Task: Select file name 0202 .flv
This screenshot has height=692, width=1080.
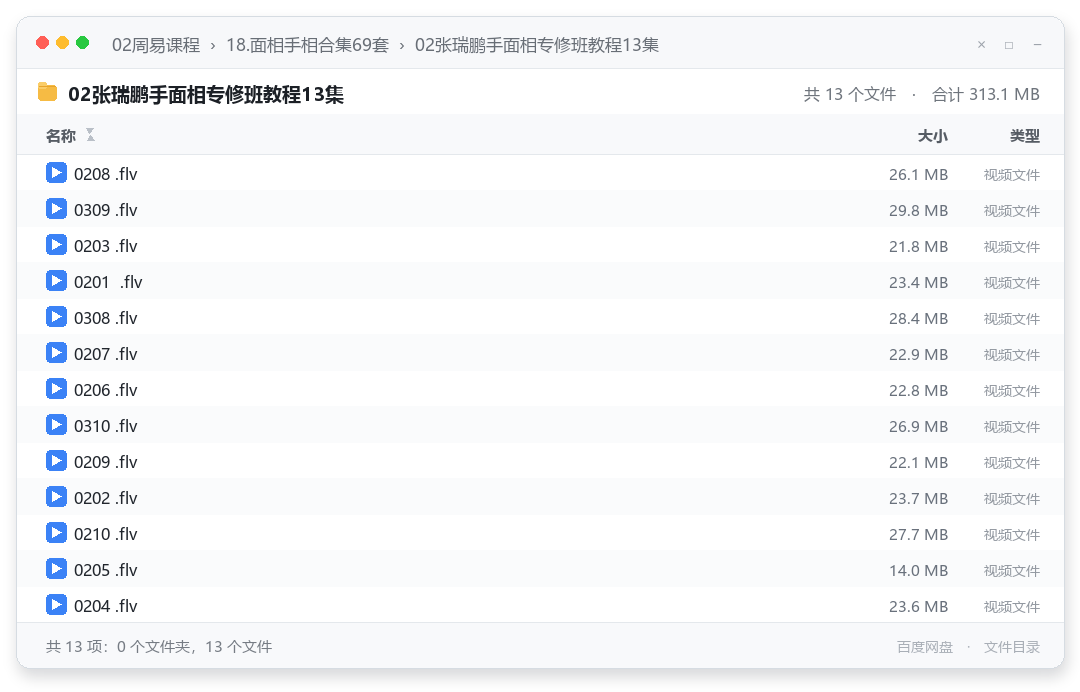Action: [x=105, y=498]
